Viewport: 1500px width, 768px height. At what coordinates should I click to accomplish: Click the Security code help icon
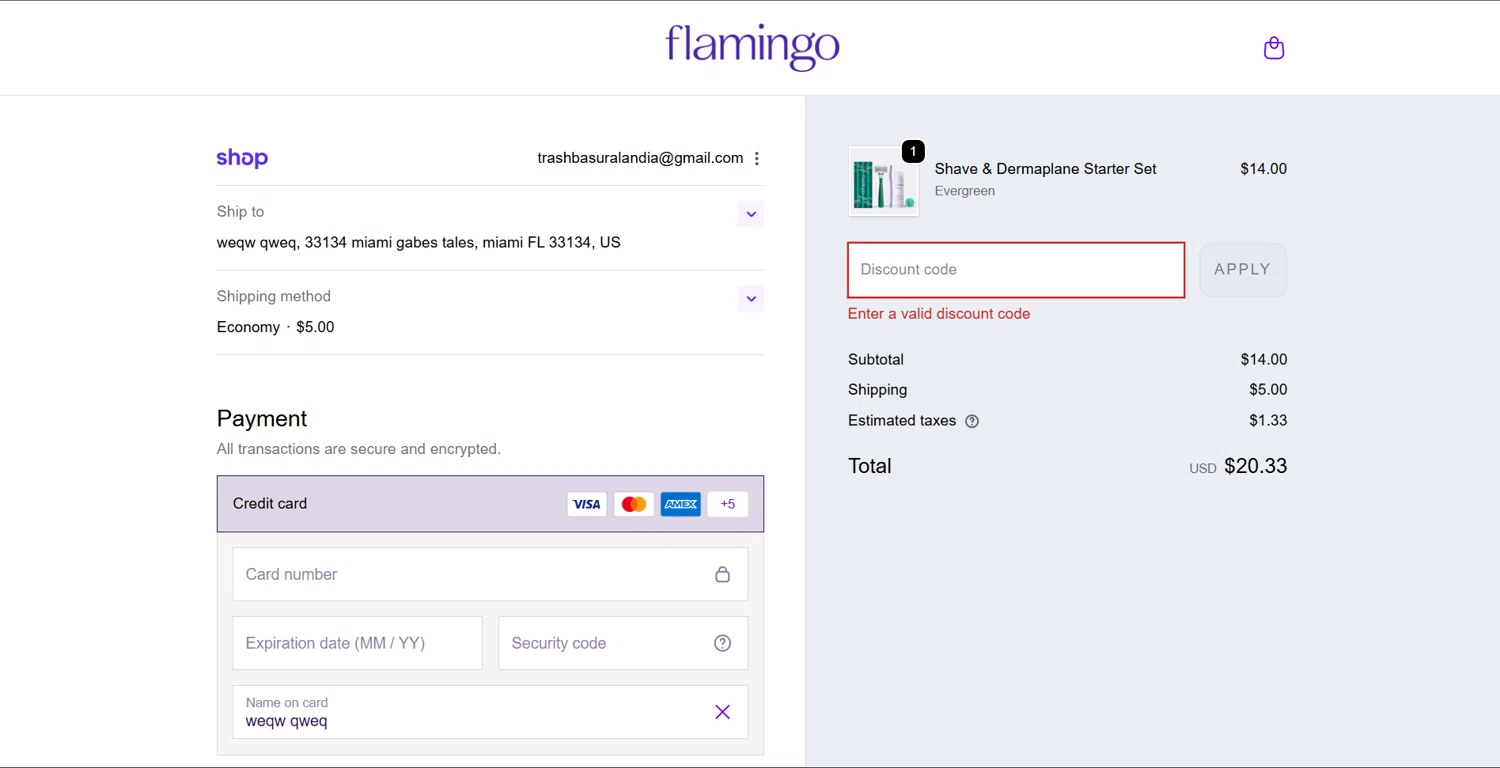[722, 643]
